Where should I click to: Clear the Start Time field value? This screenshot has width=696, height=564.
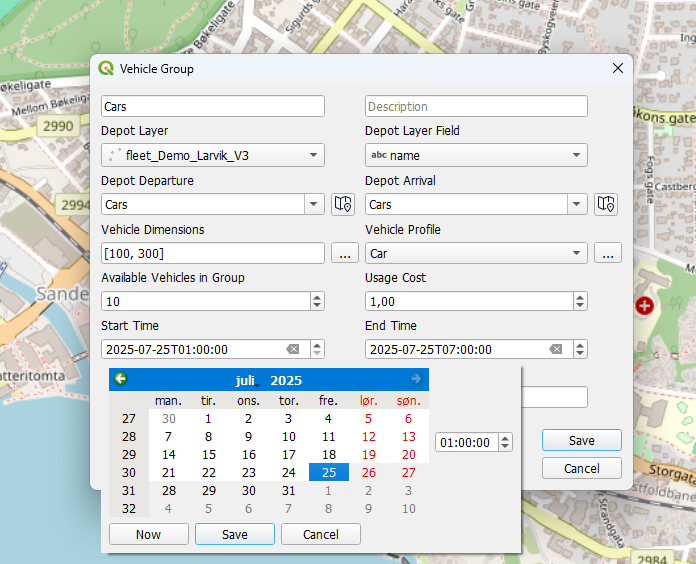[x=293, y=349]
